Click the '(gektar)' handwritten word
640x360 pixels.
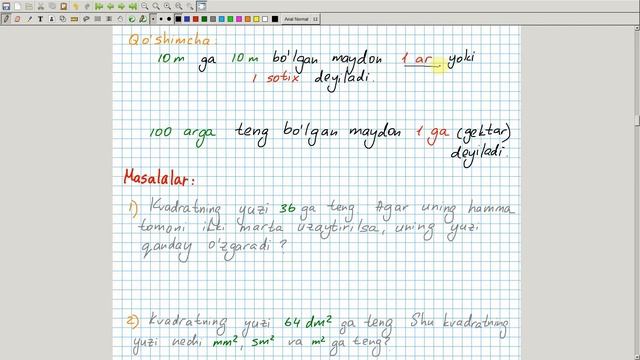tap(483, 132)
